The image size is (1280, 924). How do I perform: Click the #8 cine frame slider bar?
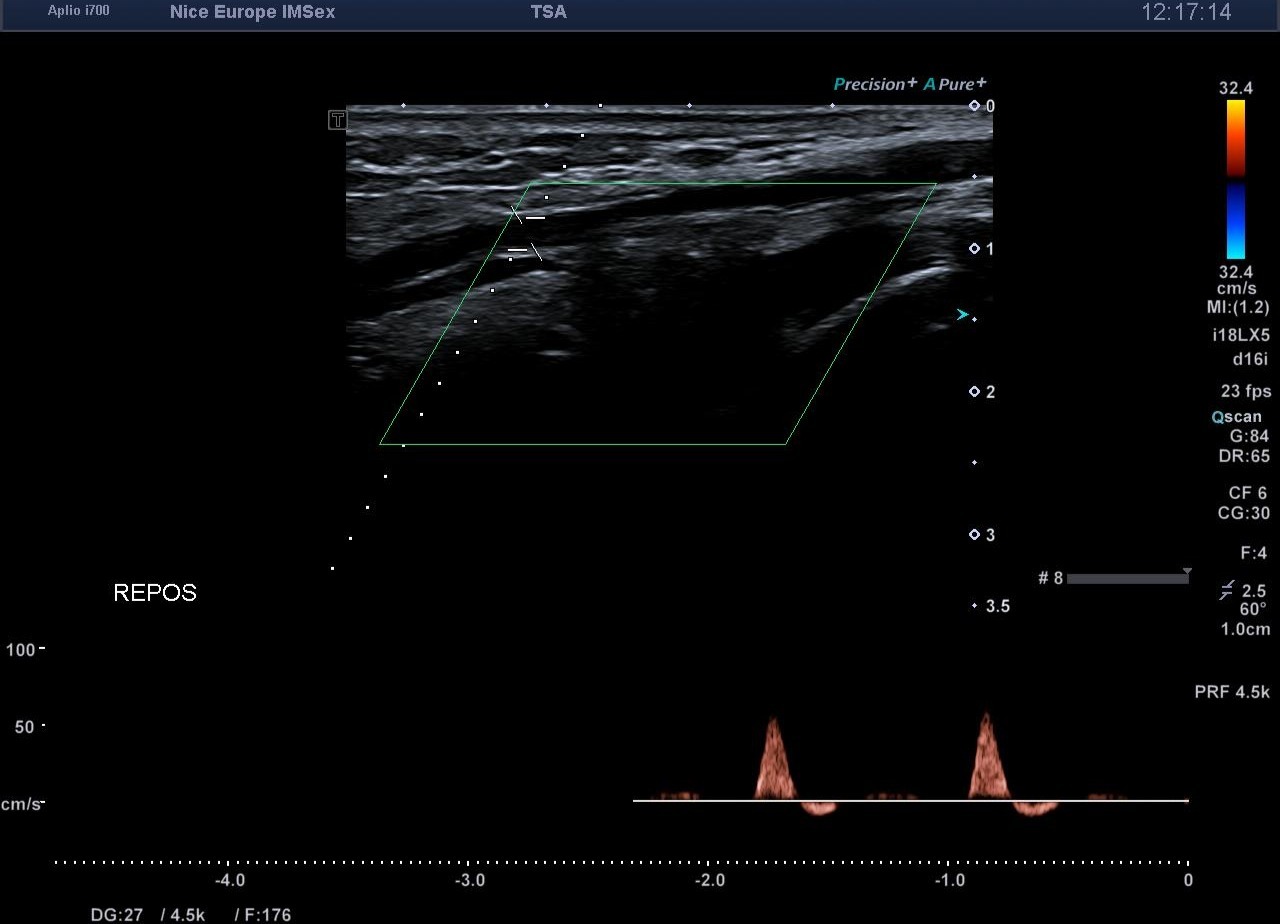click(1127, 578)
